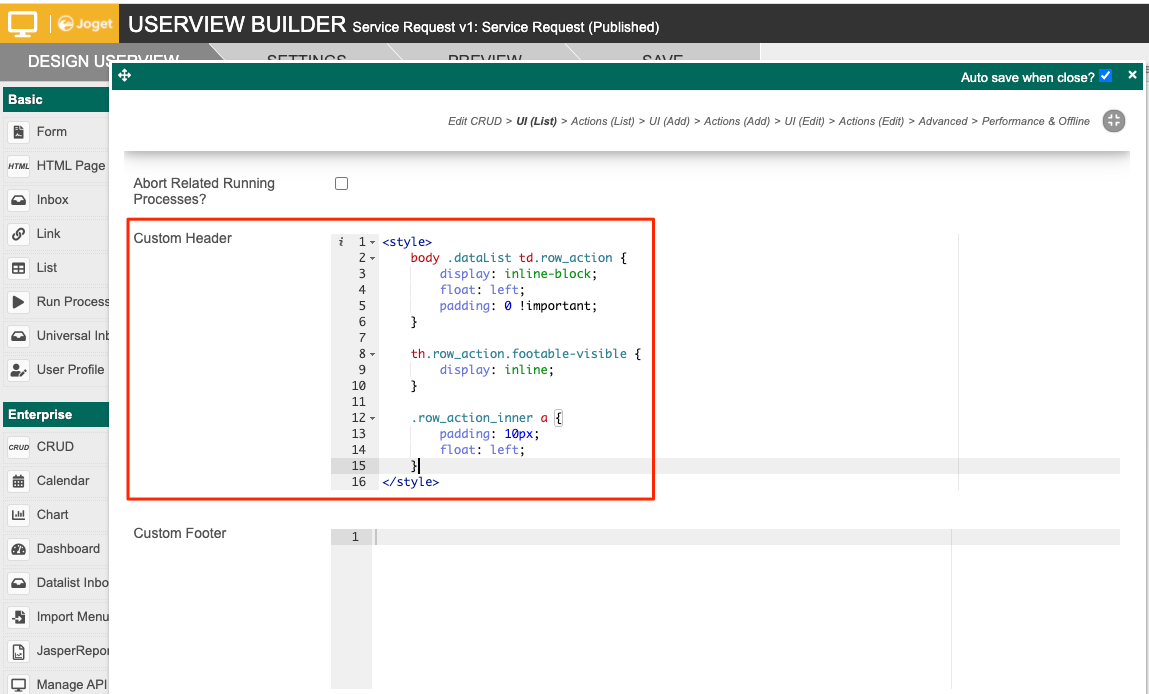Close the property editor dialog
Screen dimensions: 1149x694
(x=1132, y=75)
